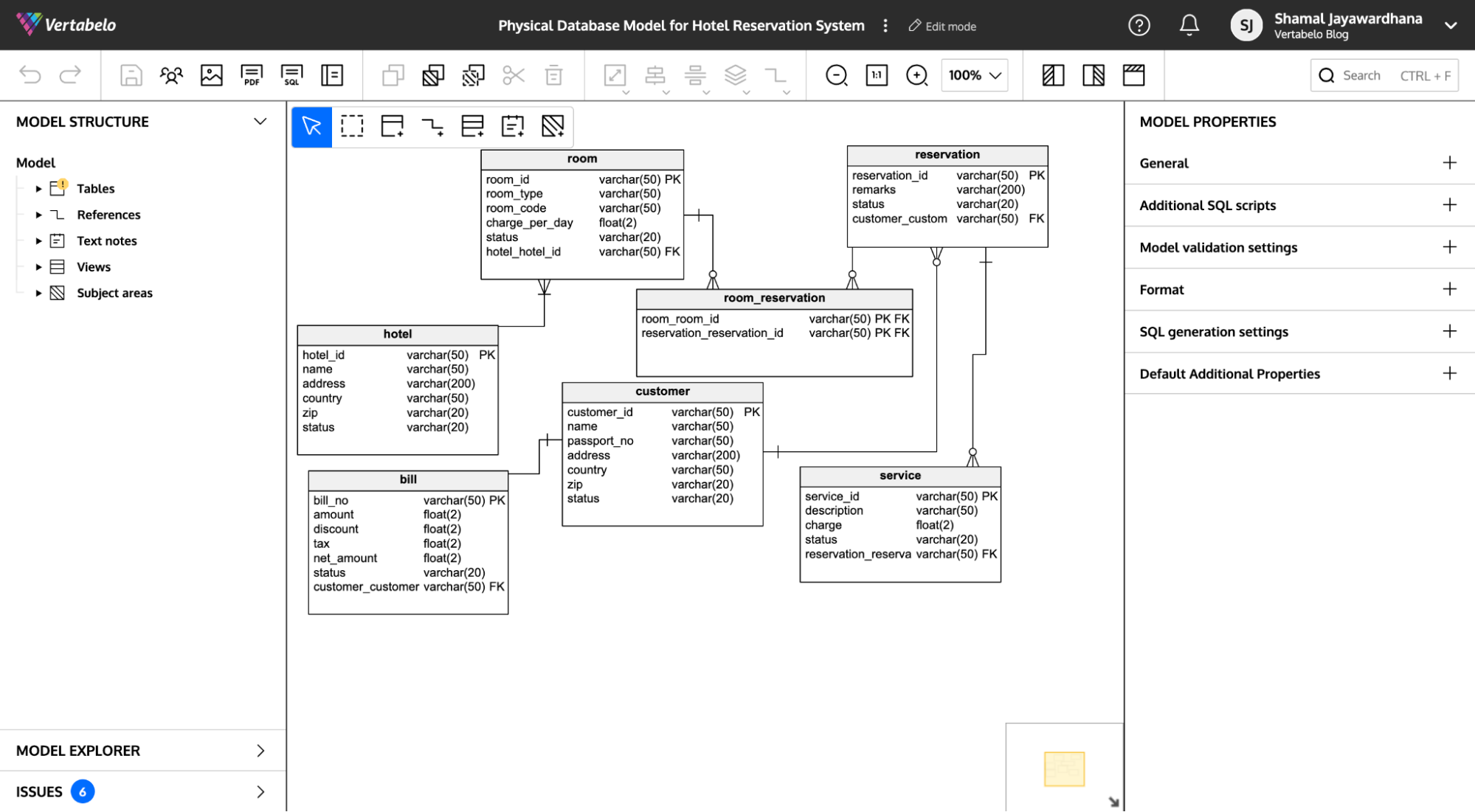1475x812 pixels.
Task: Toggle the zoom percentage dropdown at 100%
Action: tap(976, 75)
